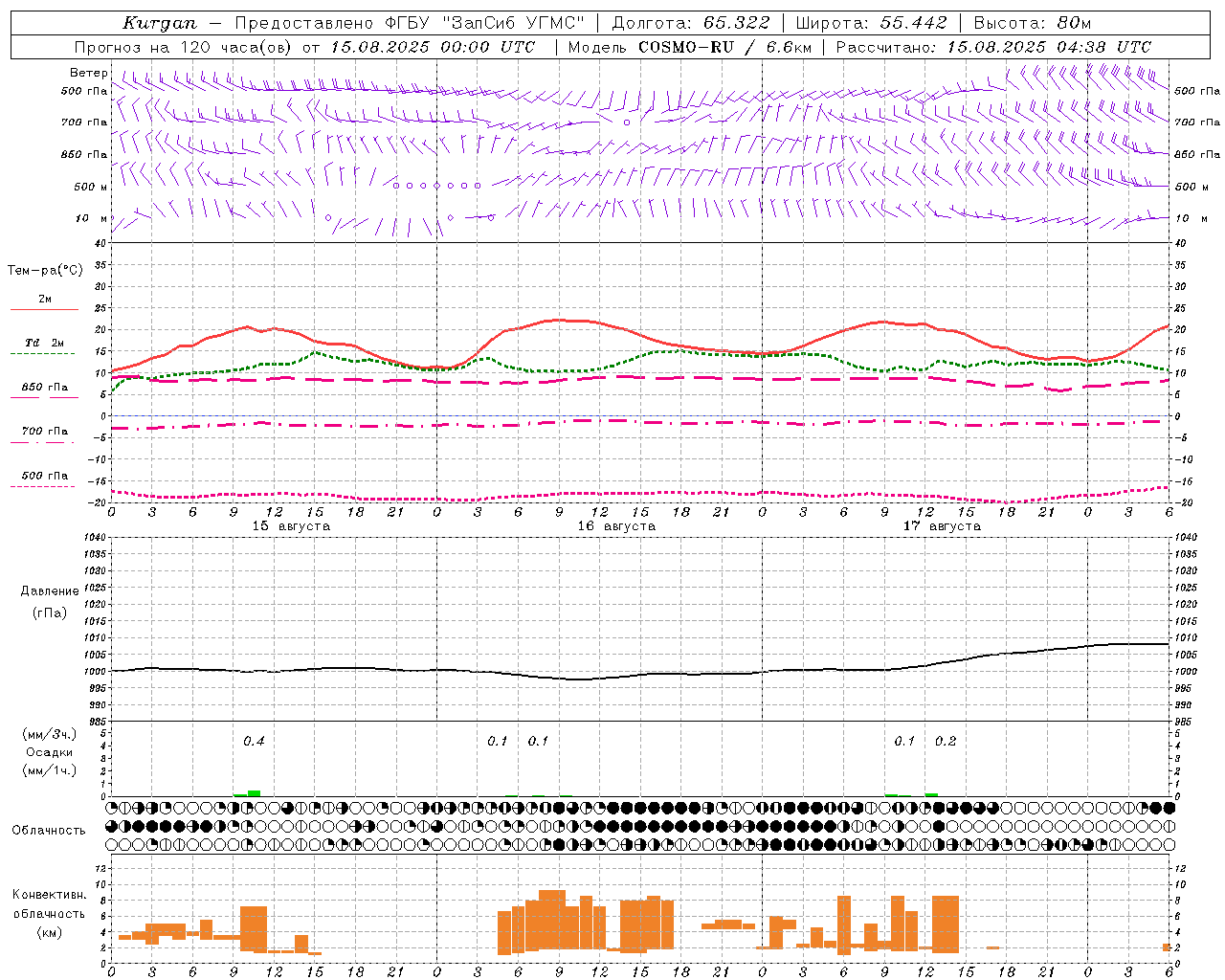Click the pink dotted 500 гПа legend sample
This screenshot has height=980, width=1225.
[x=42, y=486]
